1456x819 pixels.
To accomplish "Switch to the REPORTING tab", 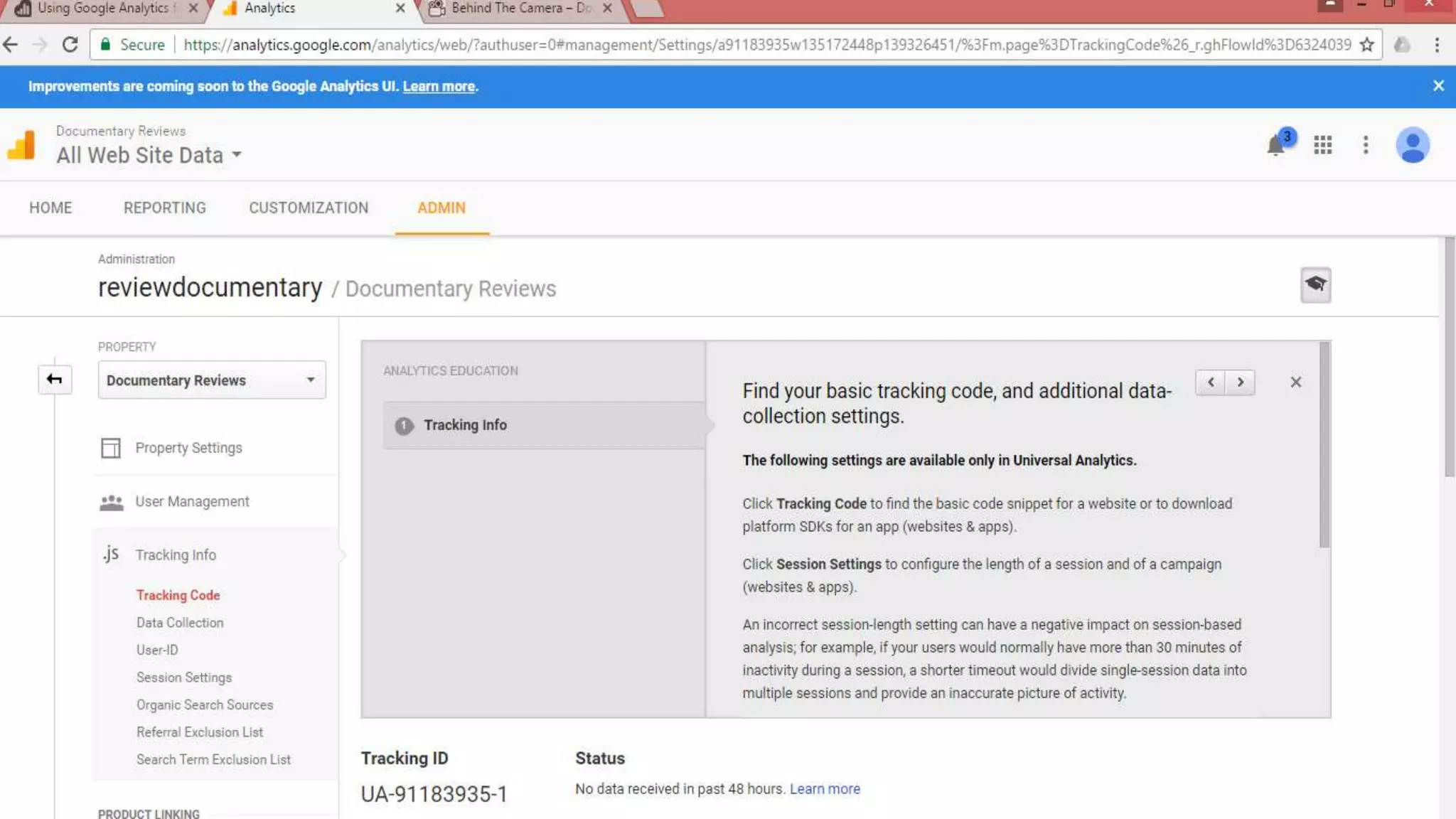I will click(164, 208).
